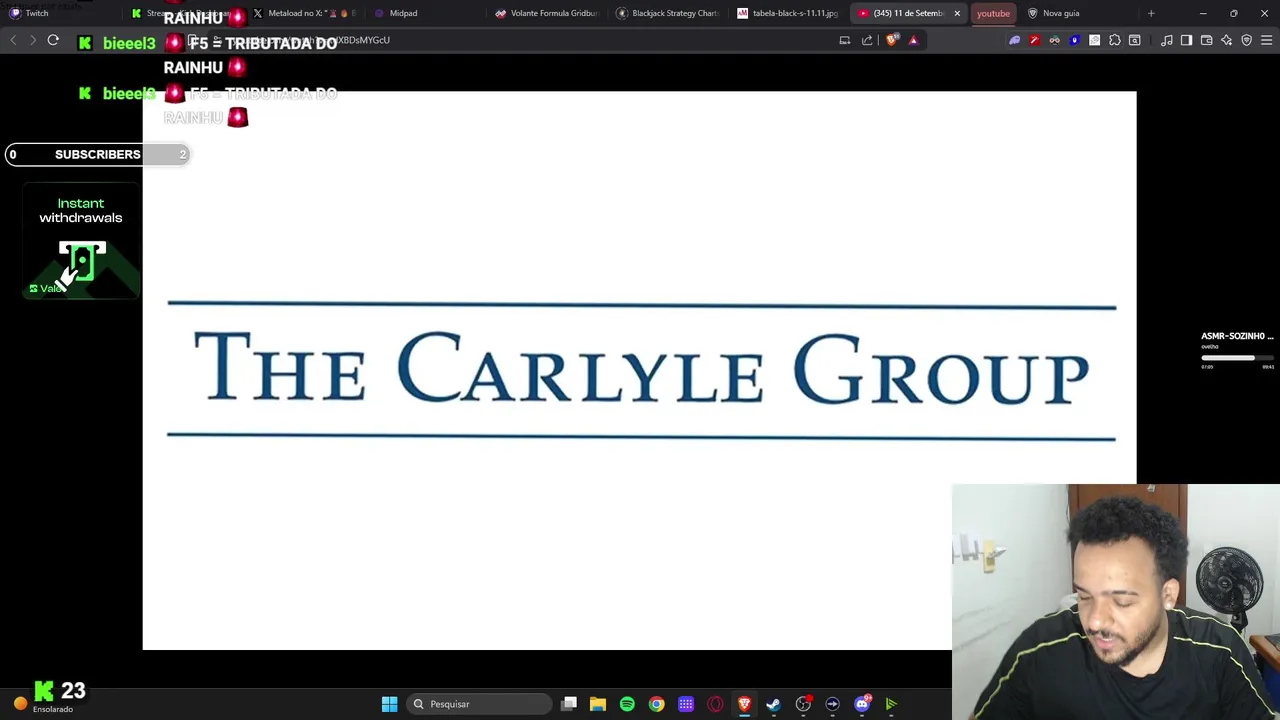Go back with the browser back arrow

[13, 41]
